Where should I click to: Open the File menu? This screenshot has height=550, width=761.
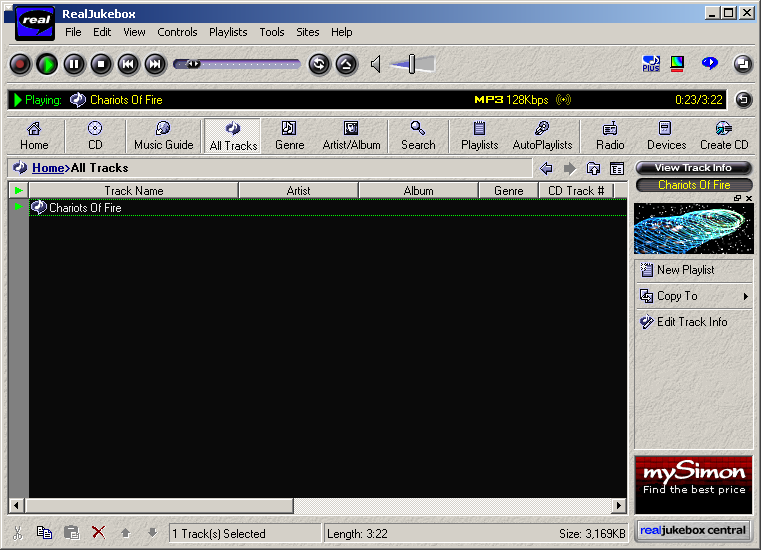tap(73, 32)
